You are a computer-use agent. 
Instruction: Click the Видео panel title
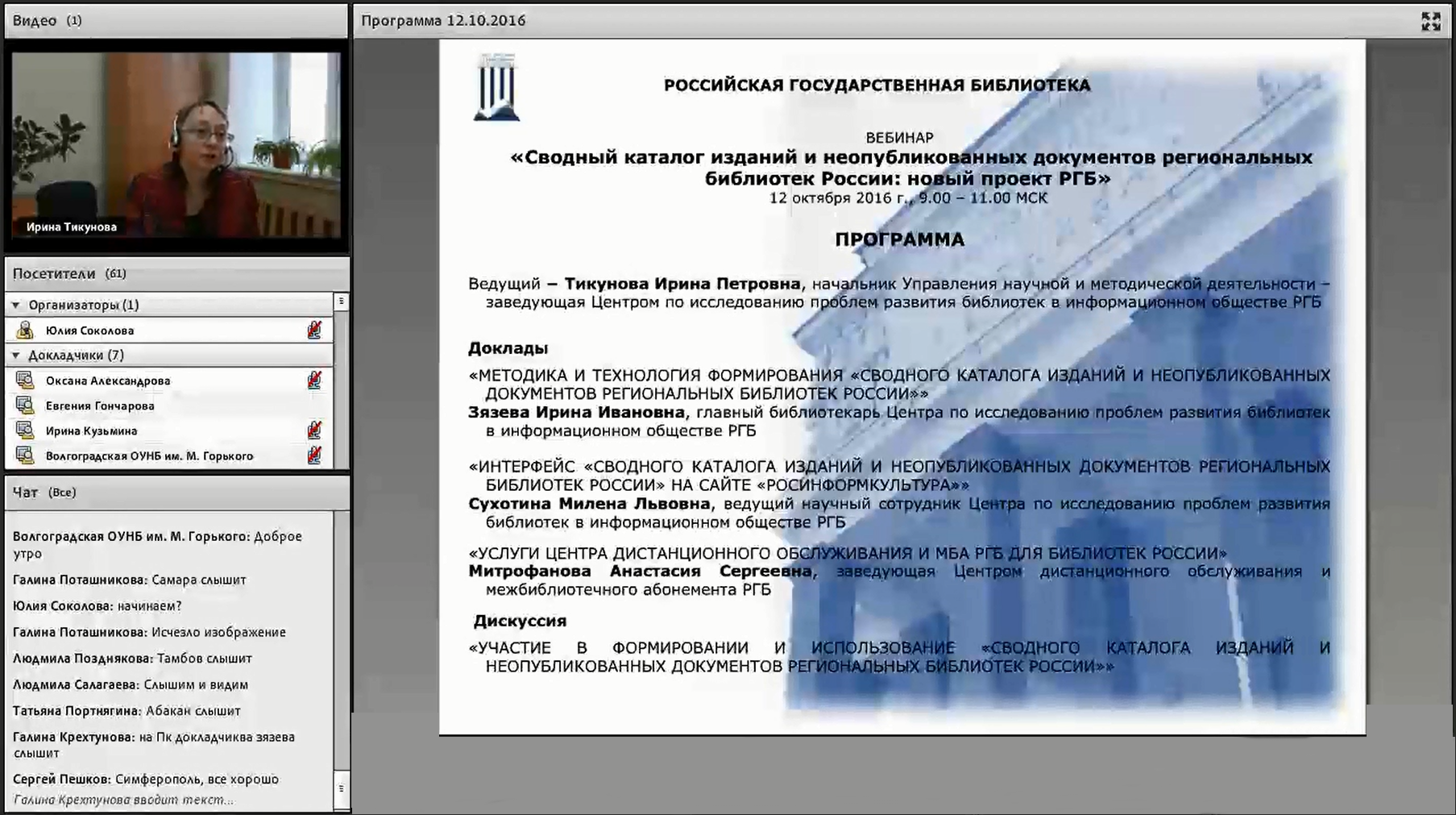35,20
